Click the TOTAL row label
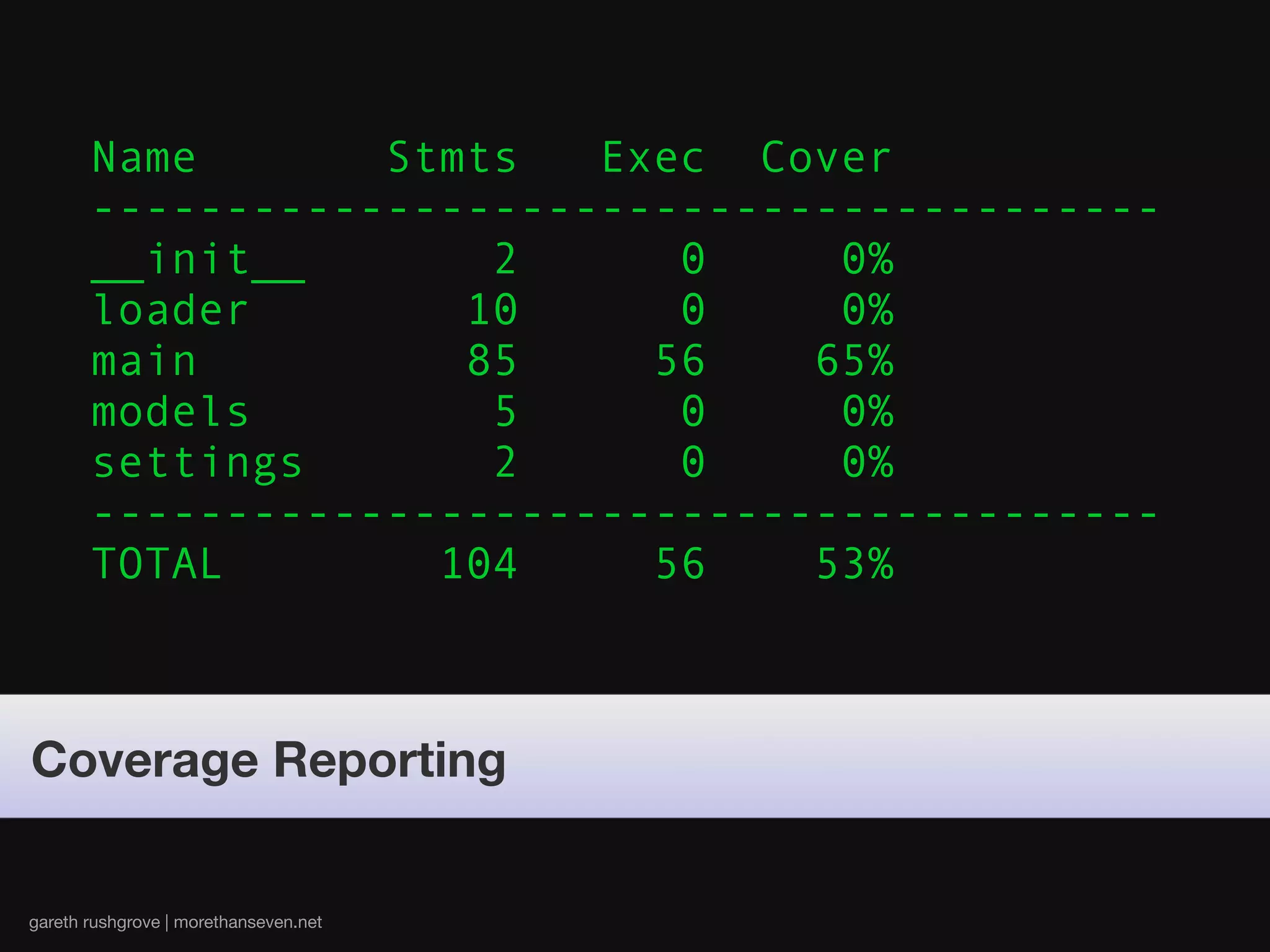Screen dimensions: 1270x952 (x=157, y=564)
